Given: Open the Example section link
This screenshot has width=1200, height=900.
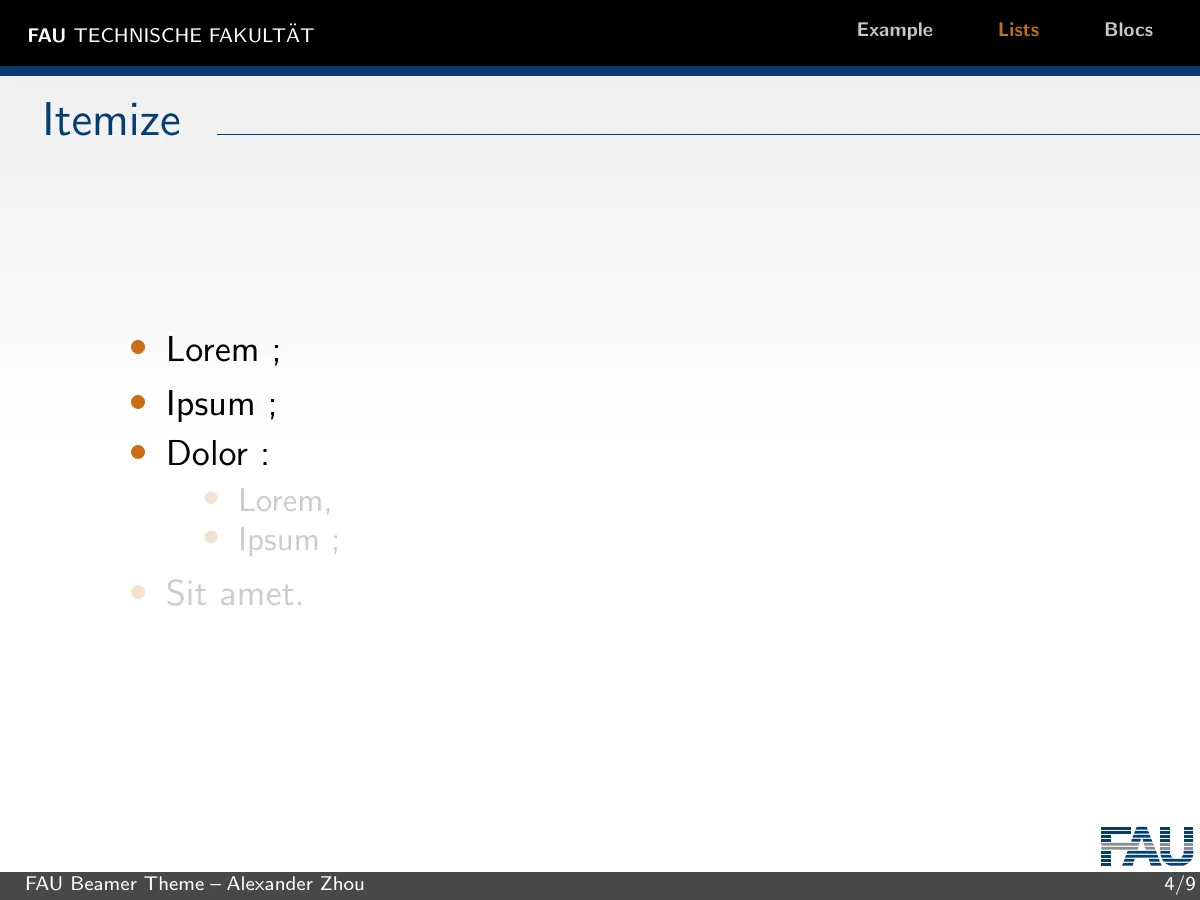Looking at the screenshot, I should [894, 30].
